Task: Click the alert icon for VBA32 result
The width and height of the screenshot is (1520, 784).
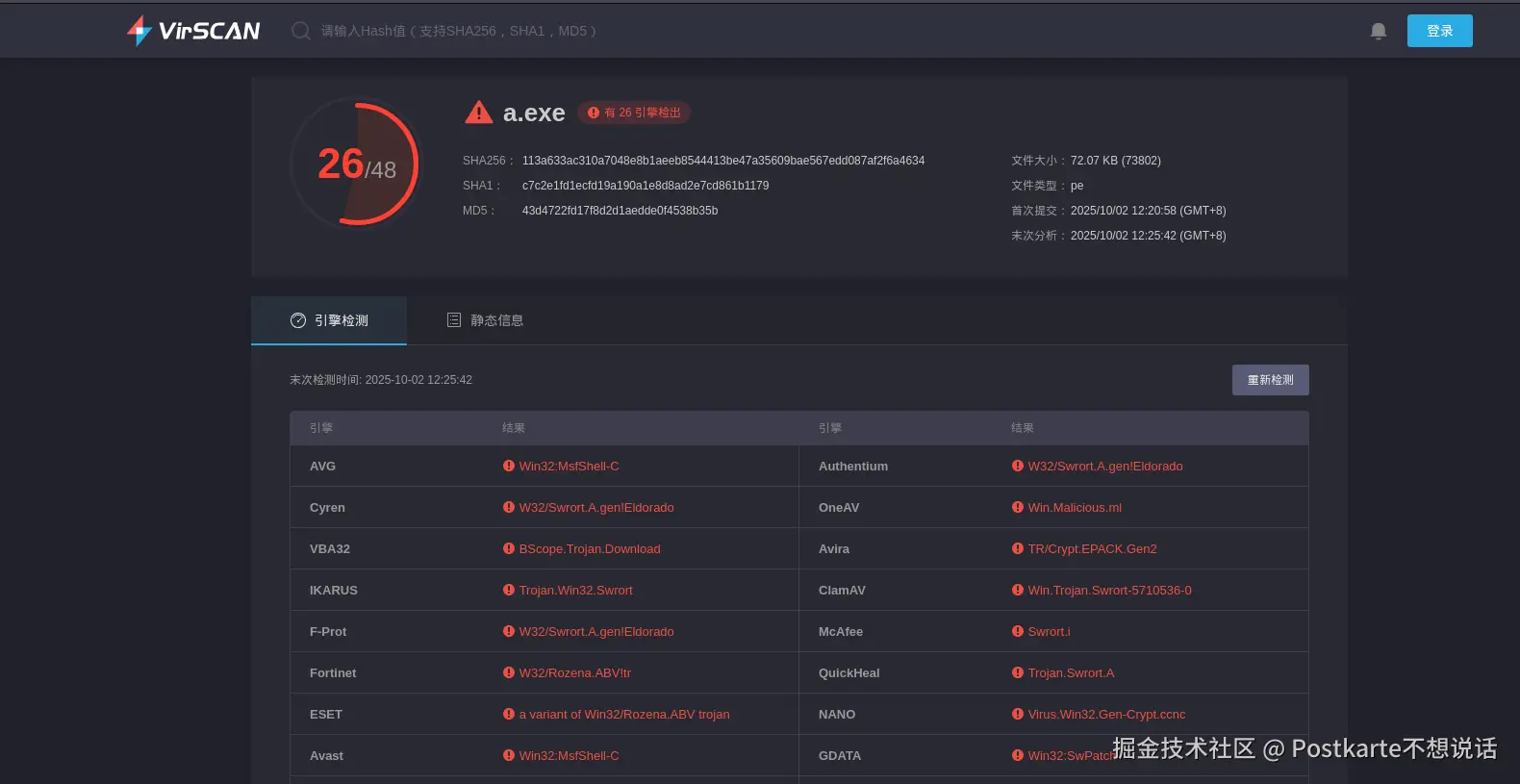Action: click(509, 548)
